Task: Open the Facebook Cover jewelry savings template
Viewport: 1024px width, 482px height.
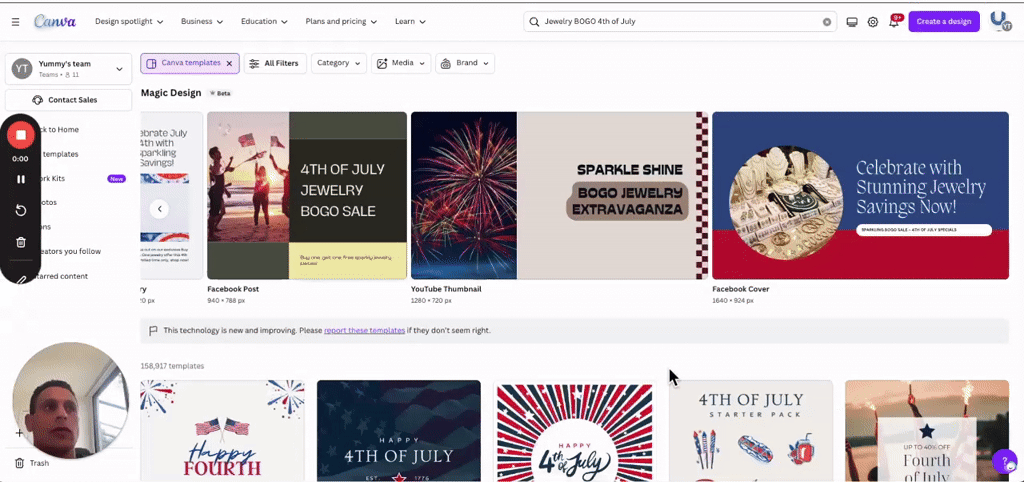Action: pos(860,195)
